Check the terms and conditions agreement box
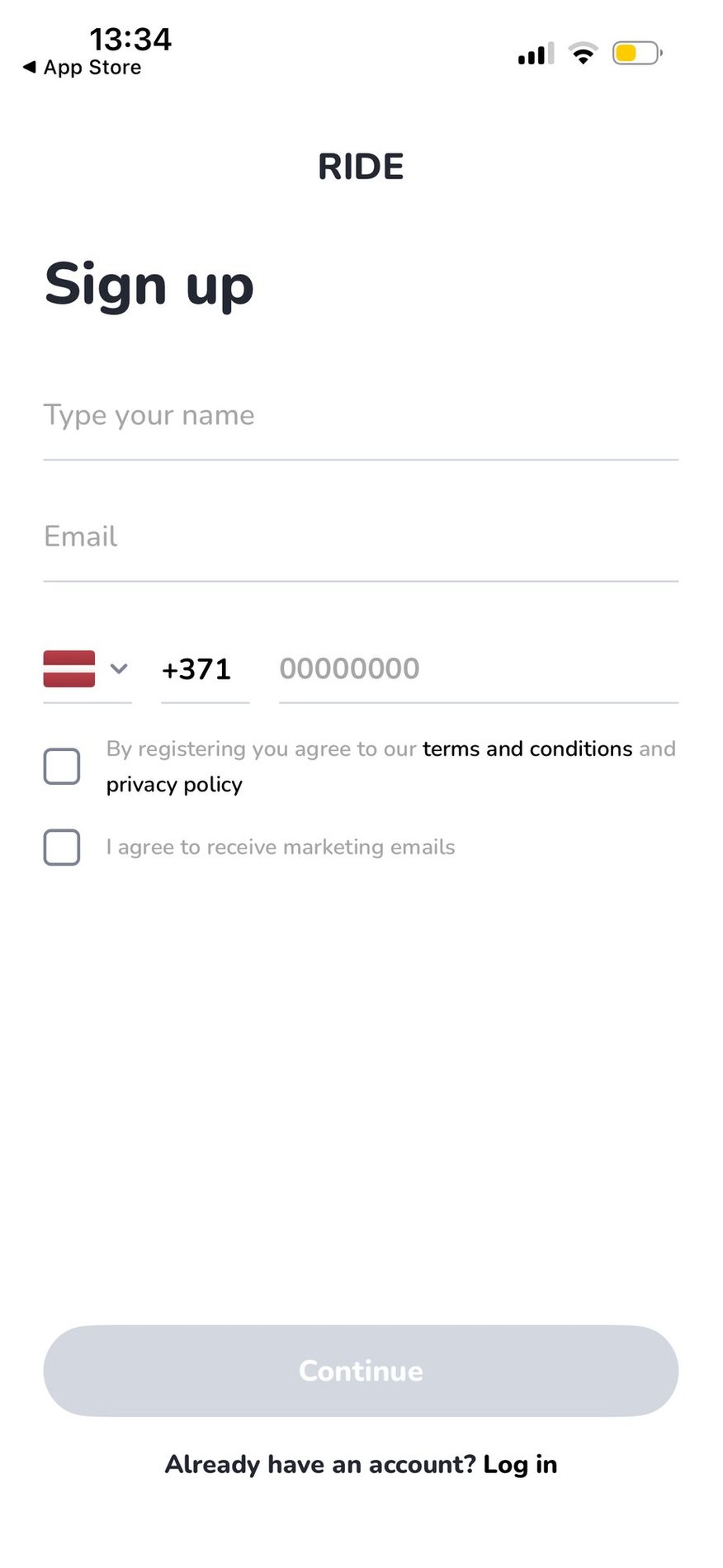 [x=62, y=766]
